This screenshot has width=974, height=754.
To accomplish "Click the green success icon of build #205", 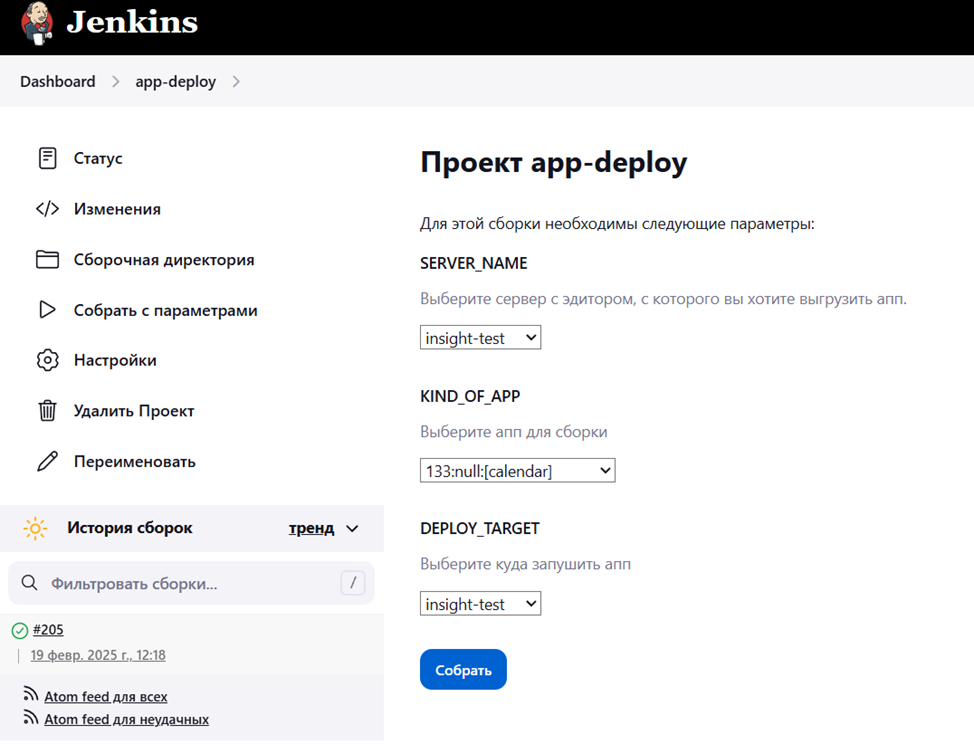I will click(x=19, y=630).
